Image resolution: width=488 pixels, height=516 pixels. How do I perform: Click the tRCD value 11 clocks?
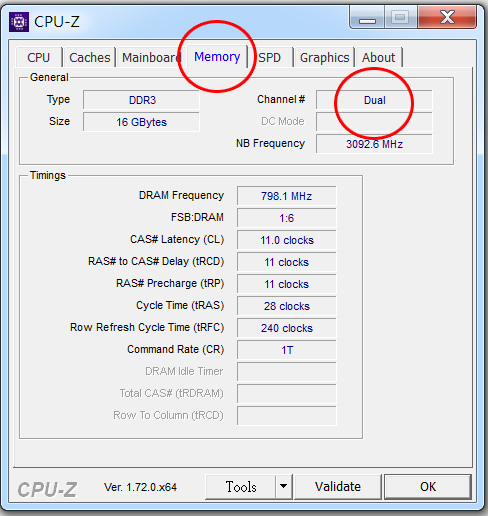pyautogui.click(x=287, y=262)
